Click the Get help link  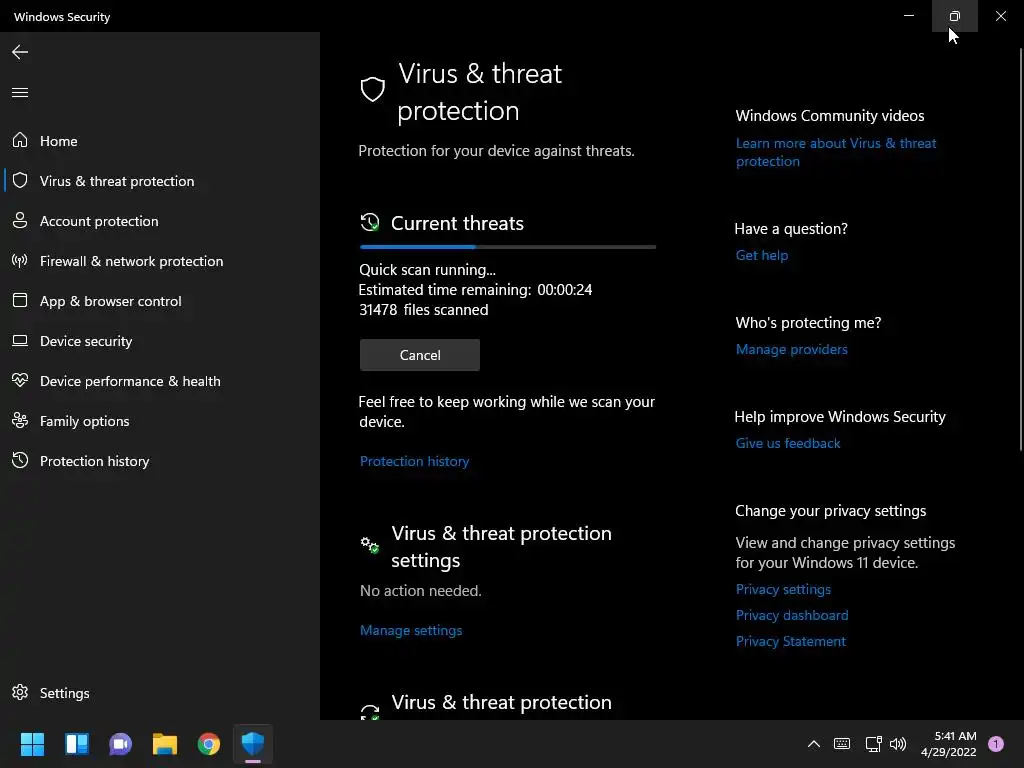tap(761, 255)
